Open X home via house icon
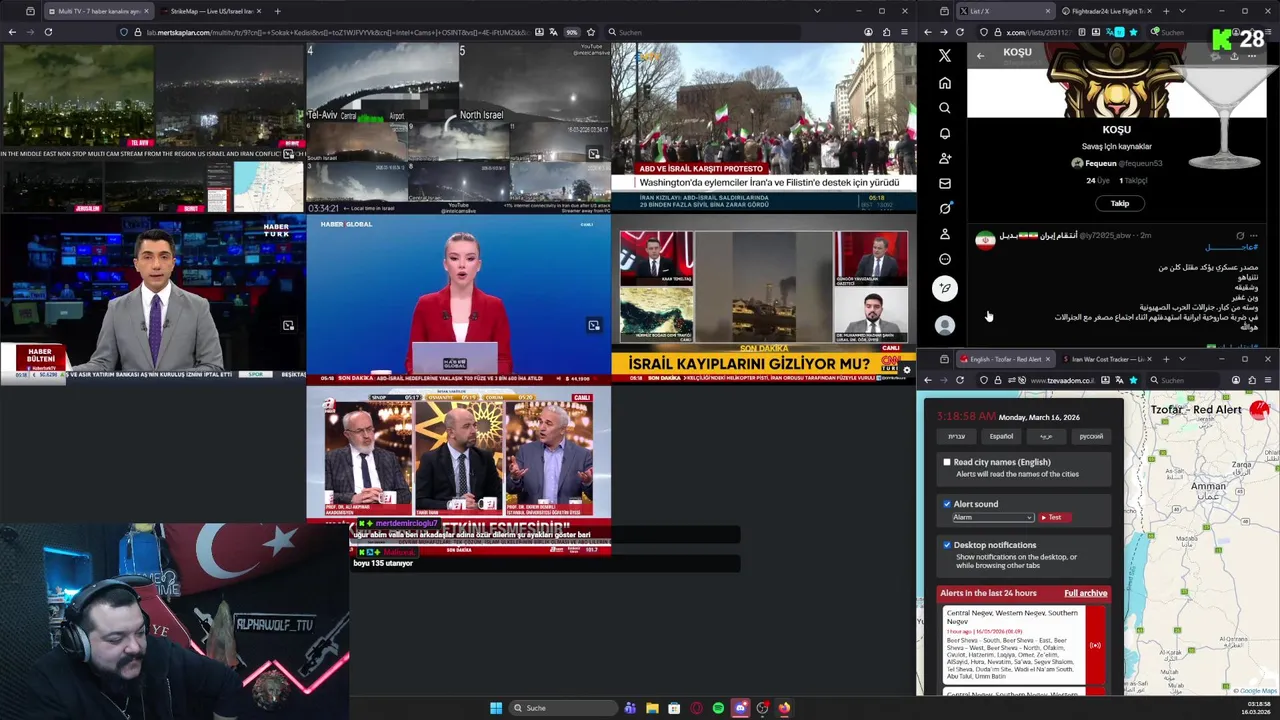Screen dimensions: 1280x720 (x=945, y=83)
